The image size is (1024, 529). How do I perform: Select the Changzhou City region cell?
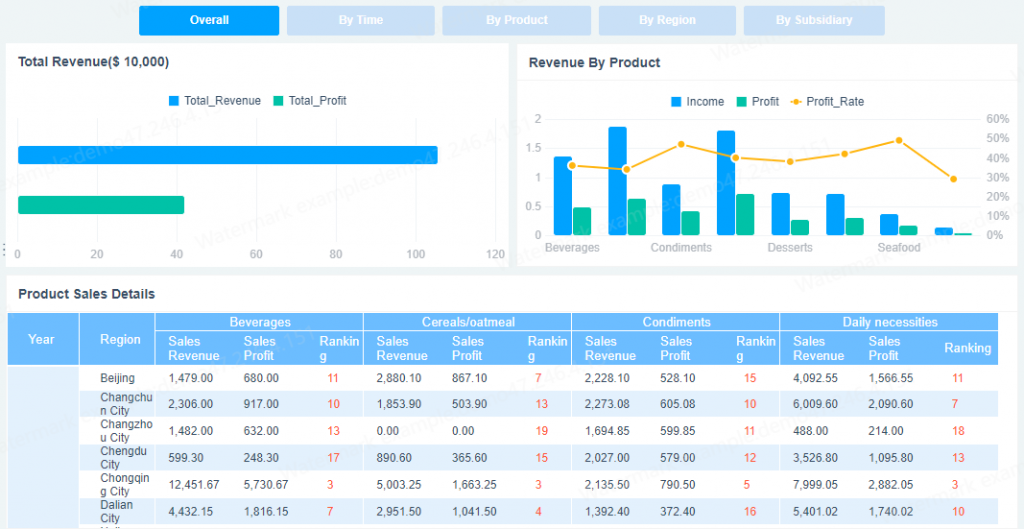point(118,431)
